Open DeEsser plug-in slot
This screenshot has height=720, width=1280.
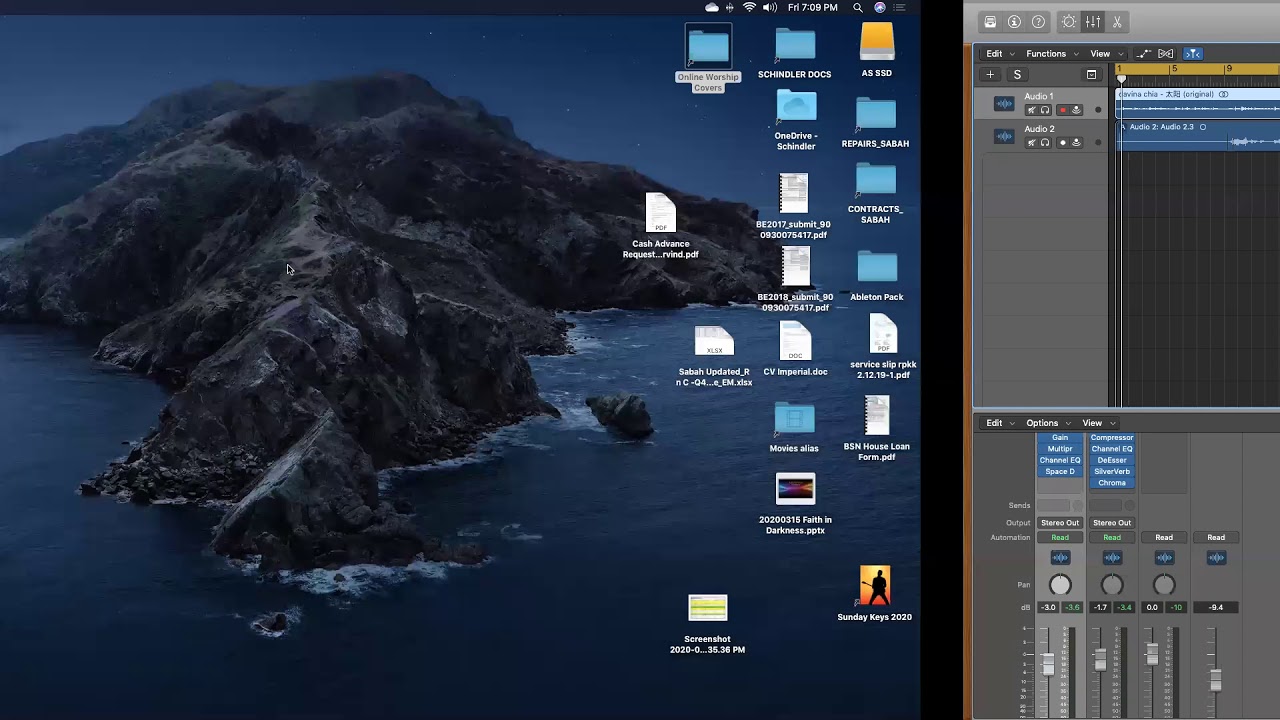[x=1112, y=460]
